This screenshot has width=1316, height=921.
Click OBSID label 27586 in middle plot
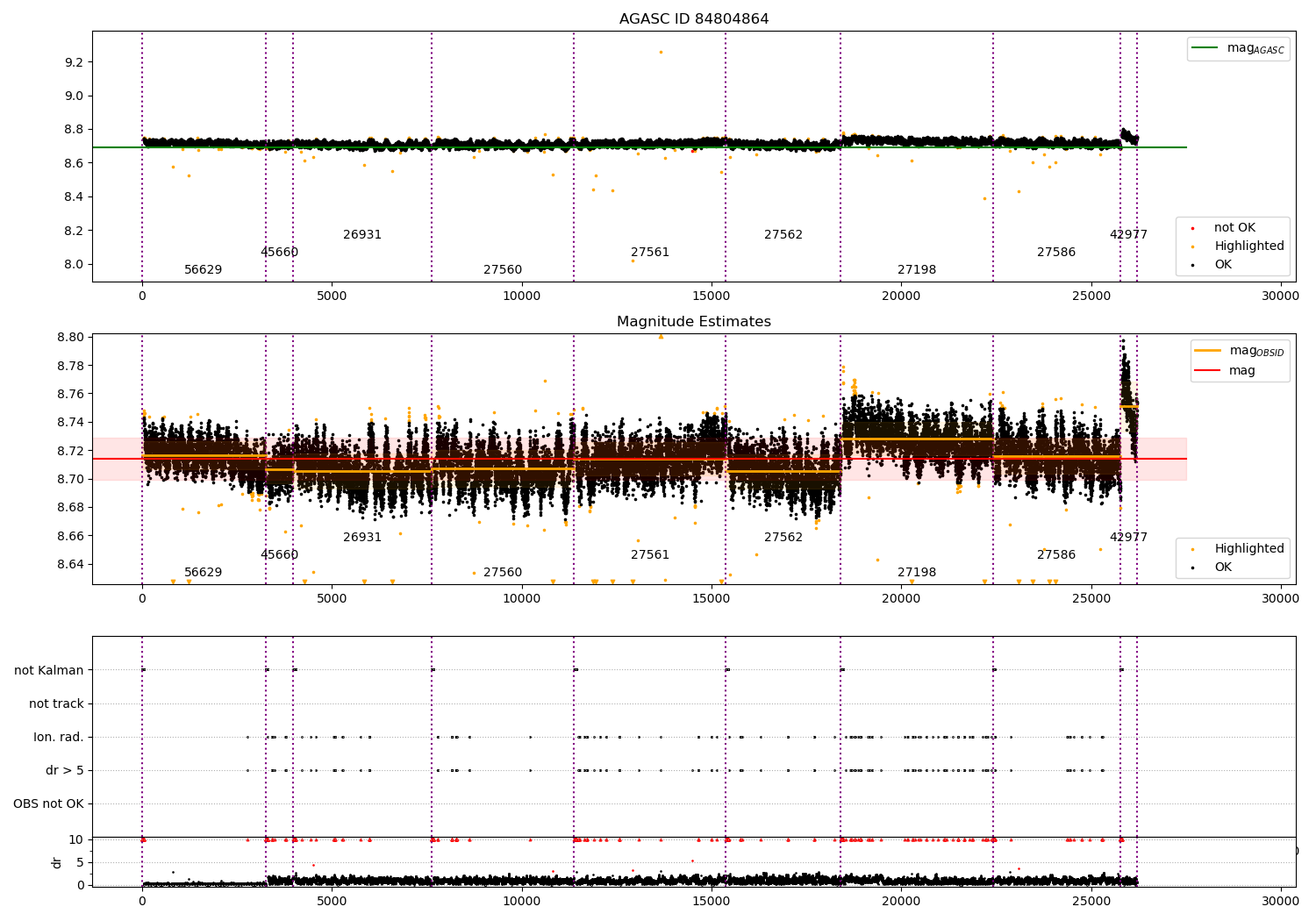coord(1056,555)
